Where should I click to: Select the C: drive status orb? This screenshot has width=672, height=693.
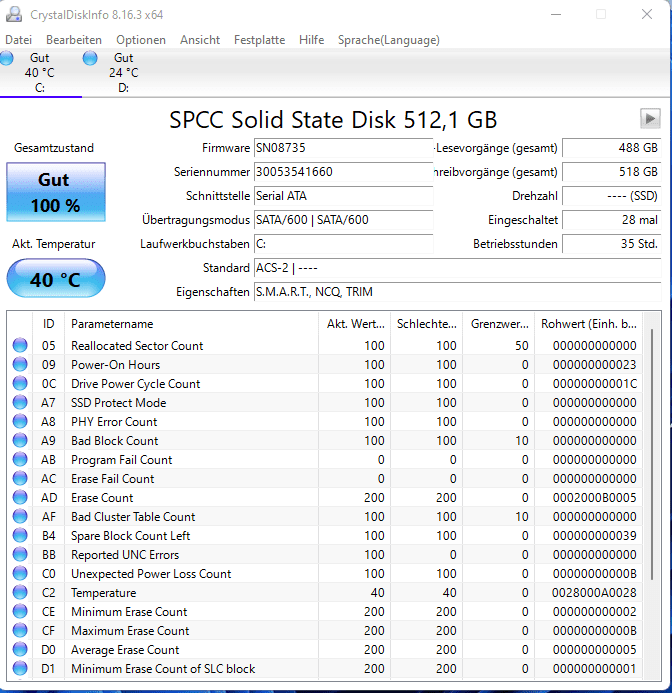[x=8, y=58]
